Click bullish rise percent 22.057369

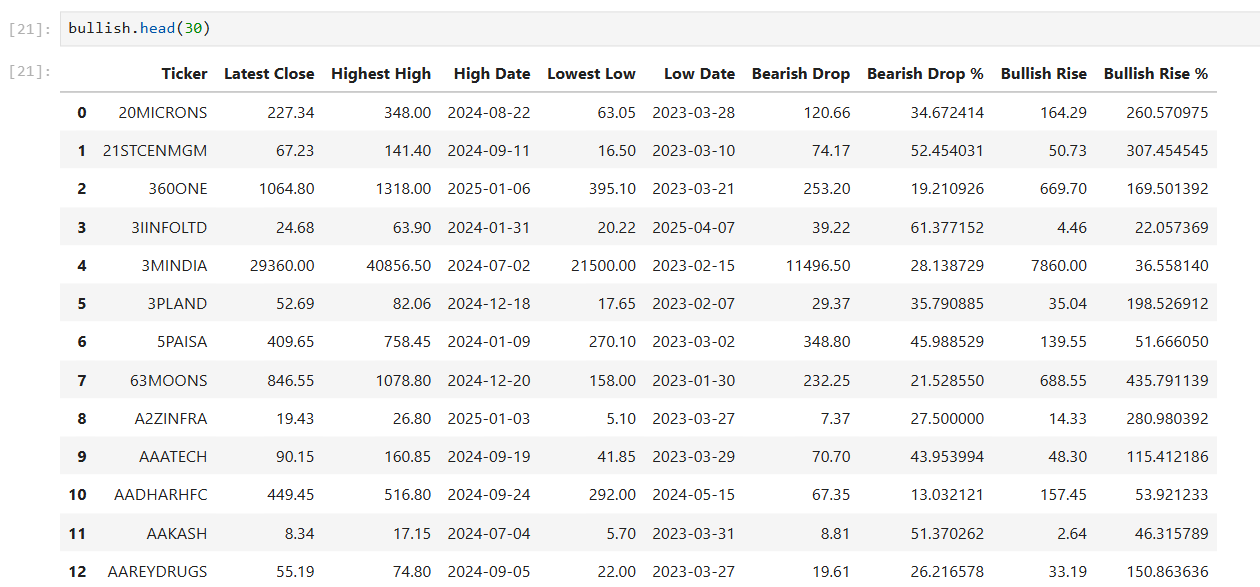click(1171, 228)
